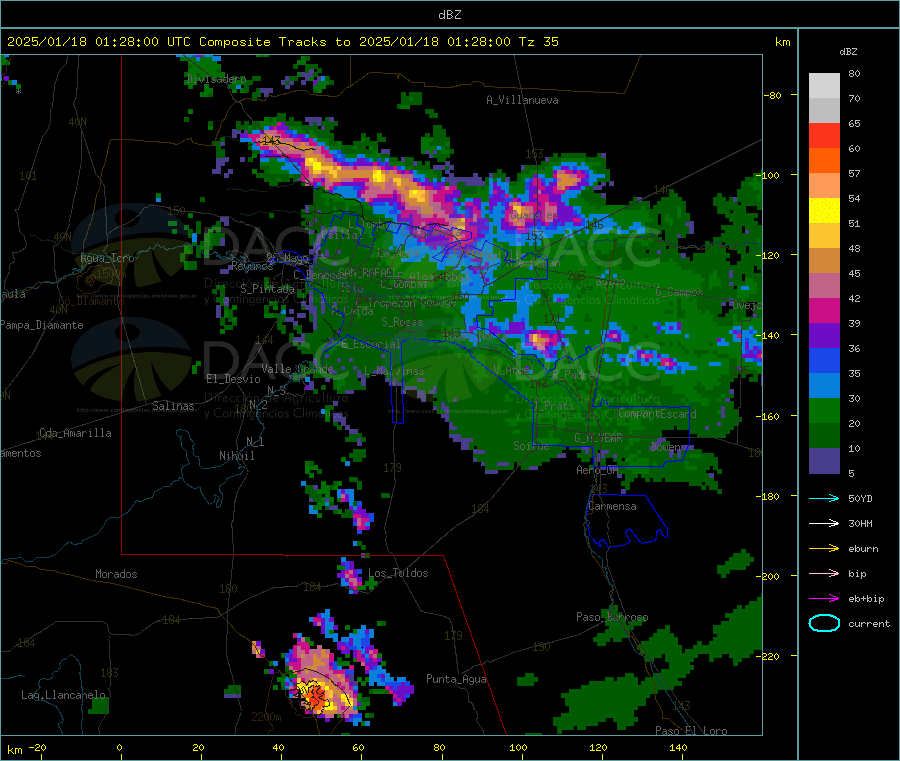Click the '-140' tick on the vertical km axis
The height and width of the screenshot is (761, 900).
(769, 335)
